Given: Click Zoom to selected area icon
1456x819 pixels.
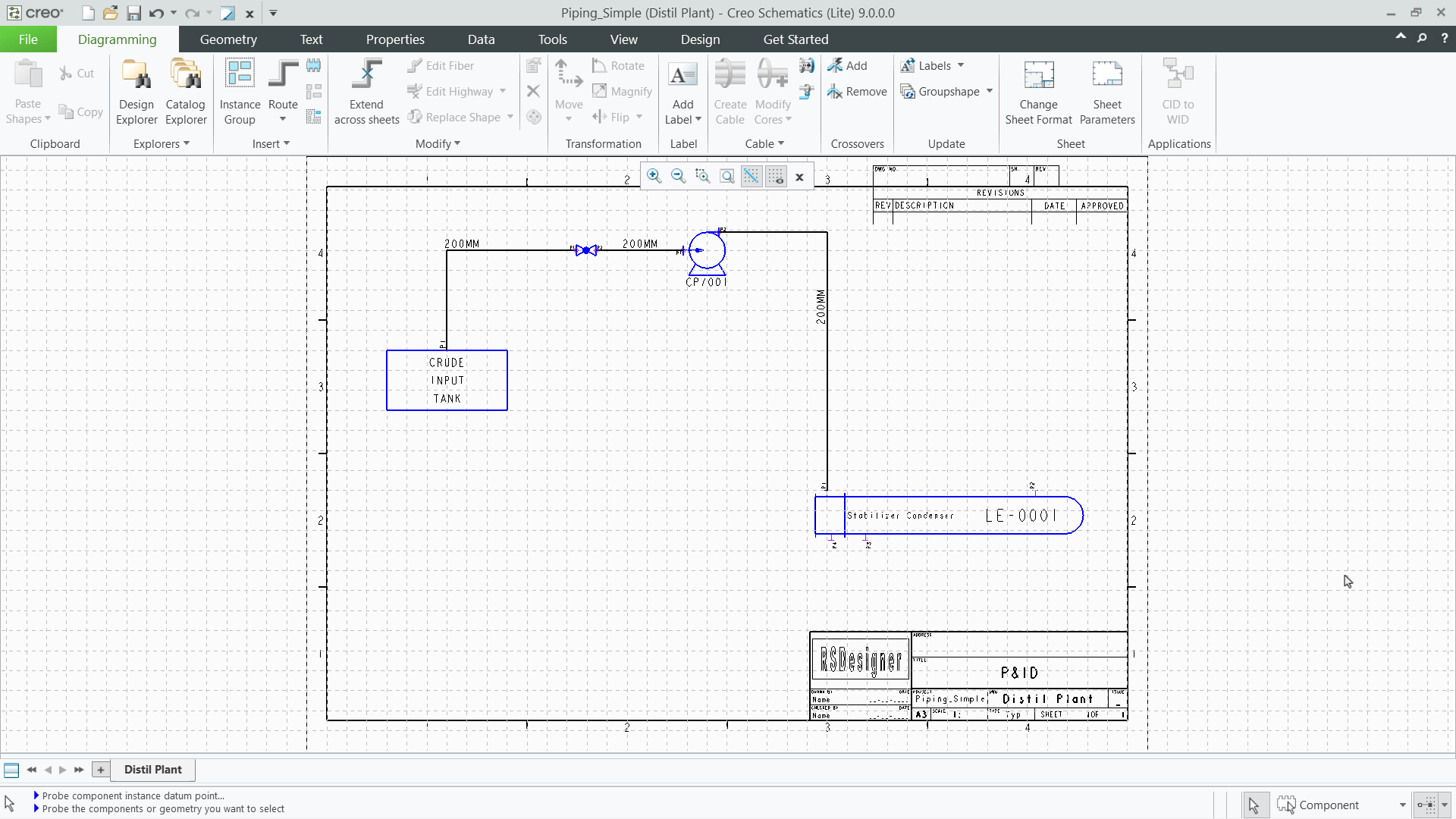Looking at the screenshot, I should coord(702,177).
